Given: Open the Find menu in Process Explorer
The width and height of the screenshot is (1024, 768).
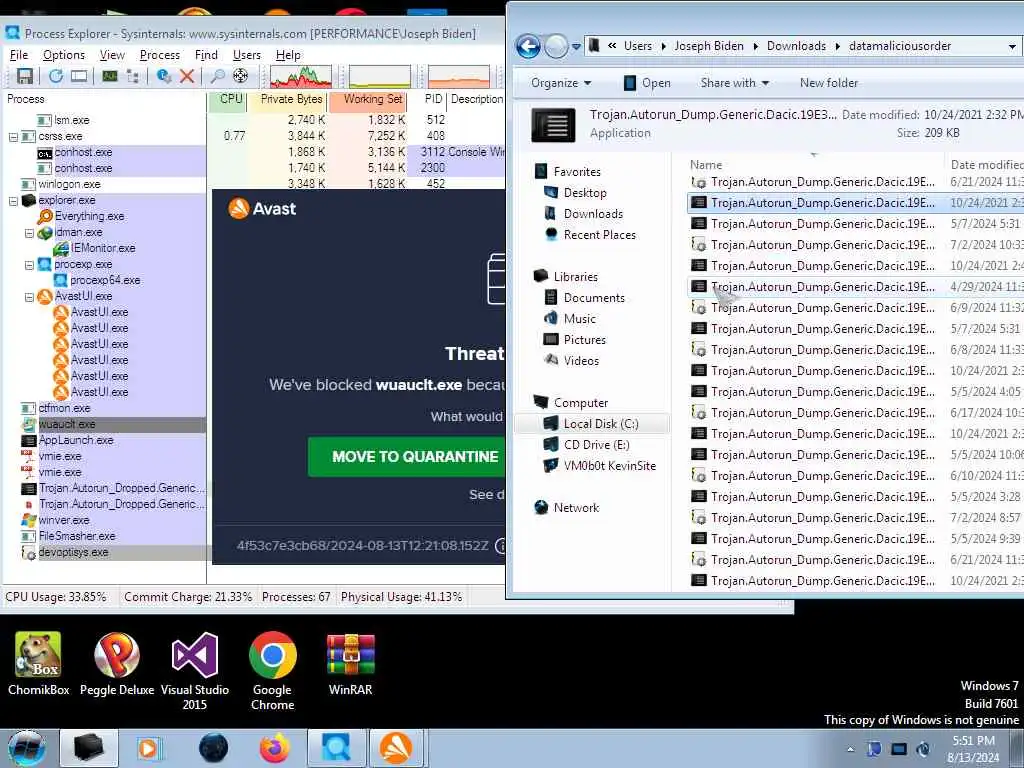Looking at the screenshot, I should (206, 55).
